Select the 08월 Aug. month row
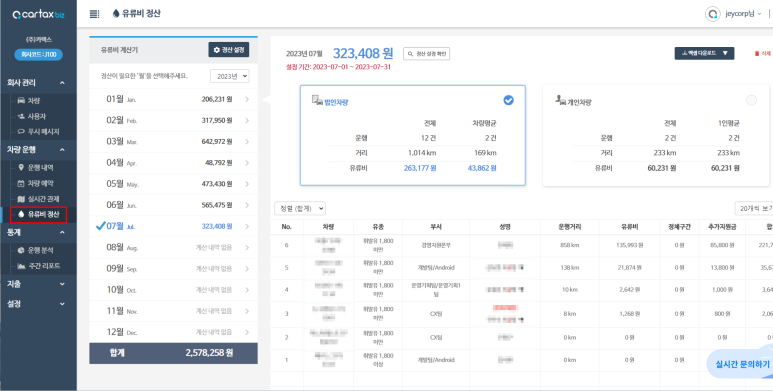 click(174, 248)
